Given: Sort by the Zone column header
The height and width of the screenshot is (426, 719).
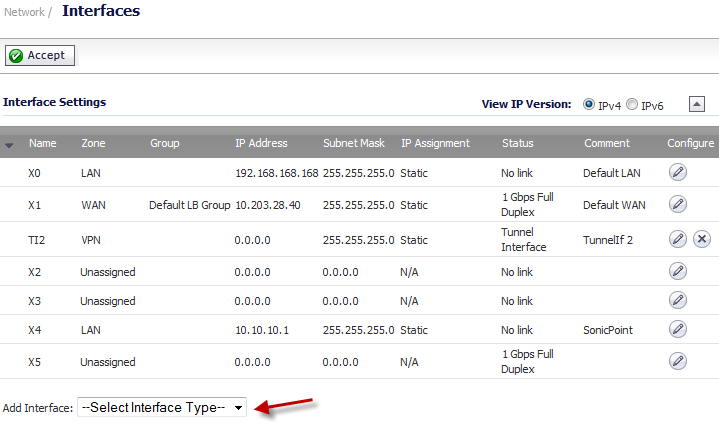Looking at the screenshot, I should coord(93,143).
